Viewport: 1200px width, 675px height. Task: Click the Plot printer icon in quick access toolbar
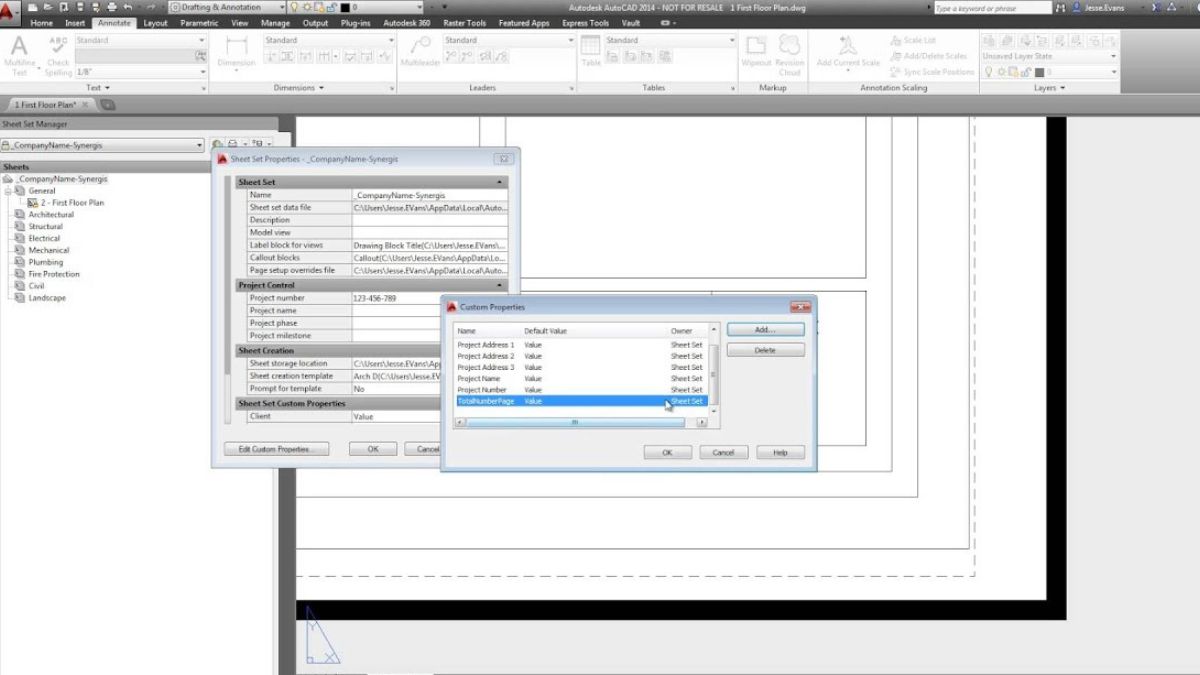pos(111,7)
